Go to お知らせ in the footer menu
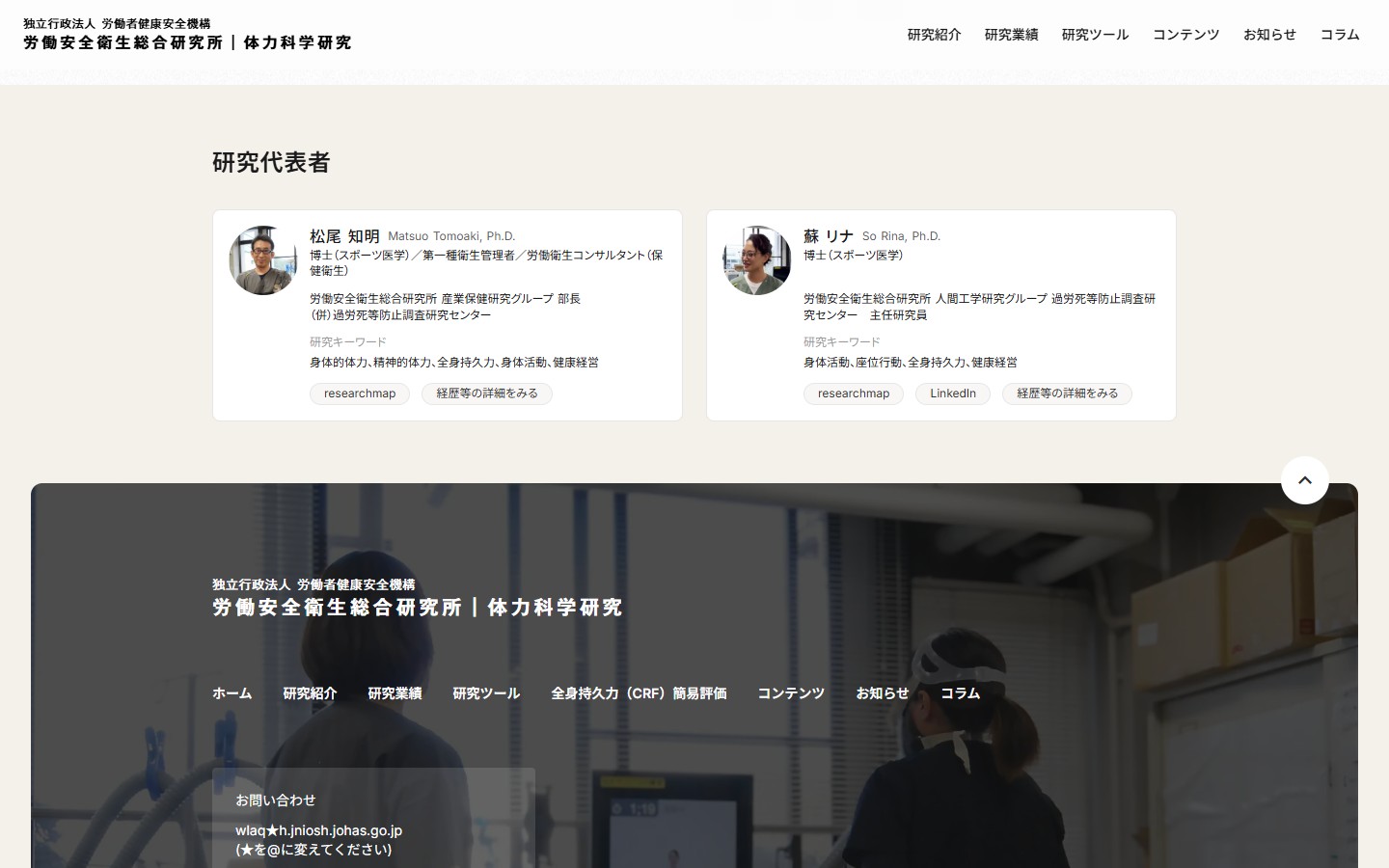 [x=883, y=693]
